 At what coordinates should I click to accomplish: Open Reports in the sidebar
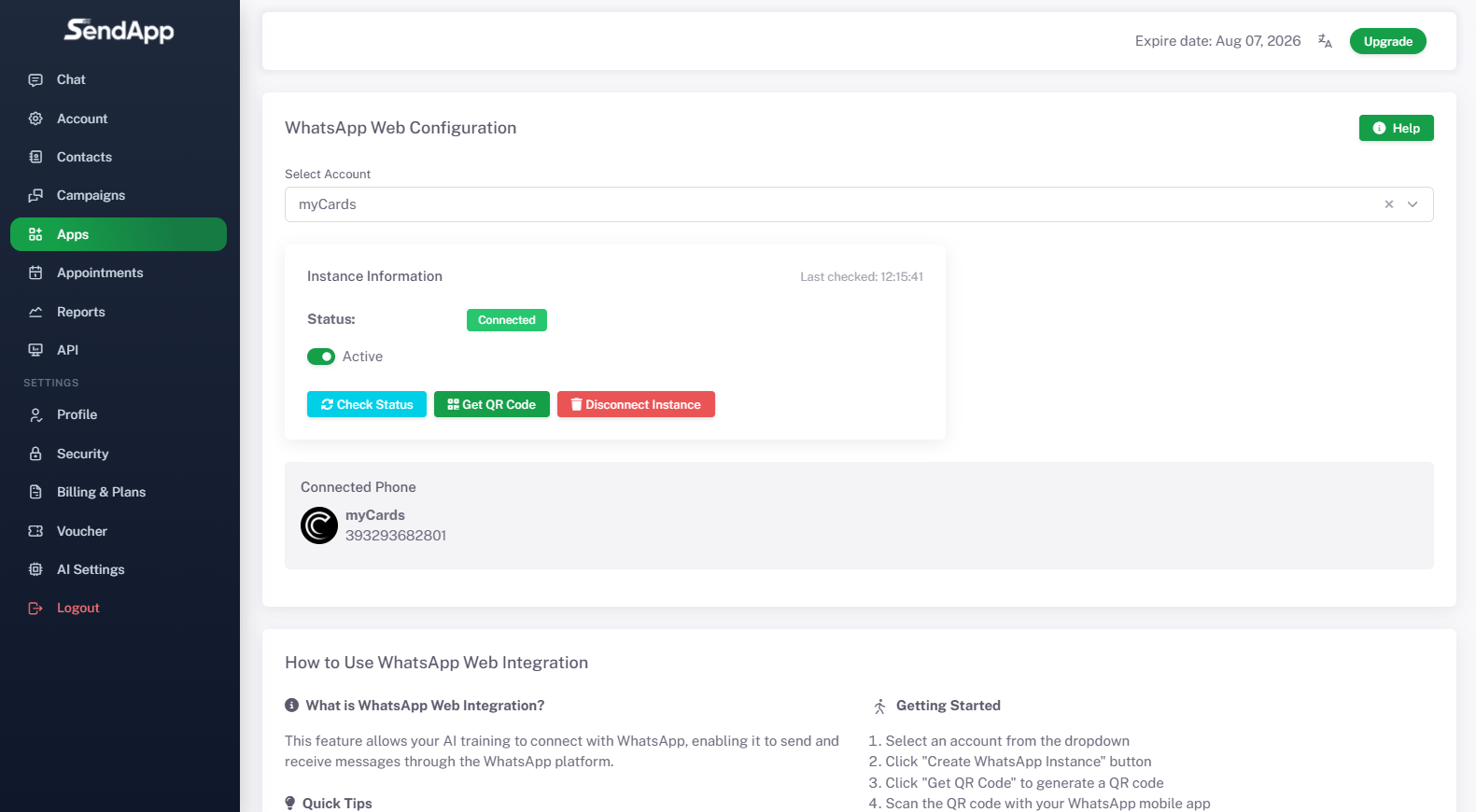(119, 312)
